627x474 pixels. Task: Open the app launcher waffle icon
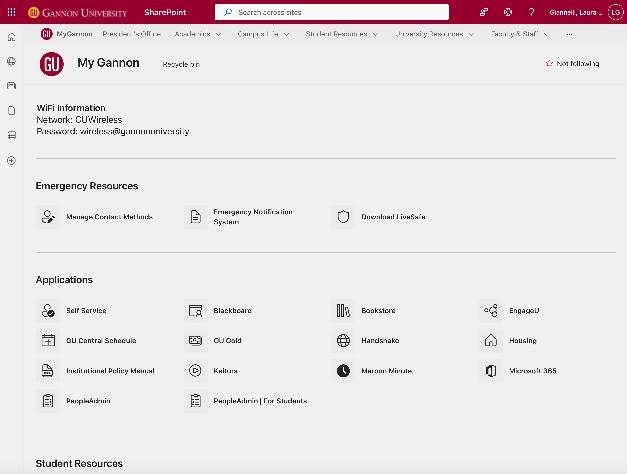[12, 12]
